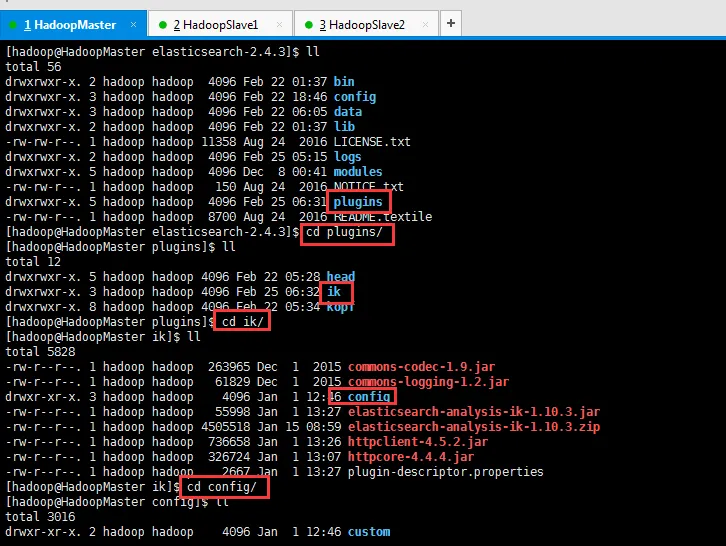Select 'httpcore-4.4.4.jar' file name
Image resolution: width=726 pixels, height=546 pixels.
click(x=411, y=457)
